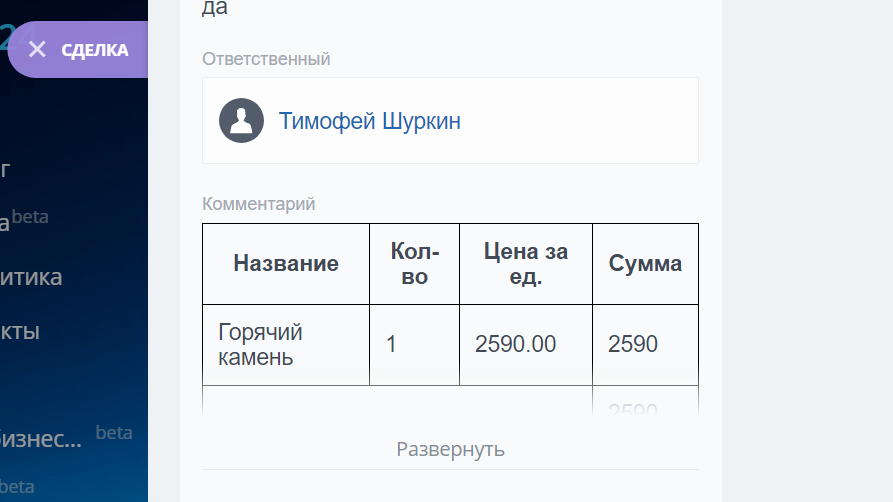The height and width of the screenshot is (502, 893).
Task: Click the Цена за ед. column header
Action: pyautogui.click(x=525, y=264)
